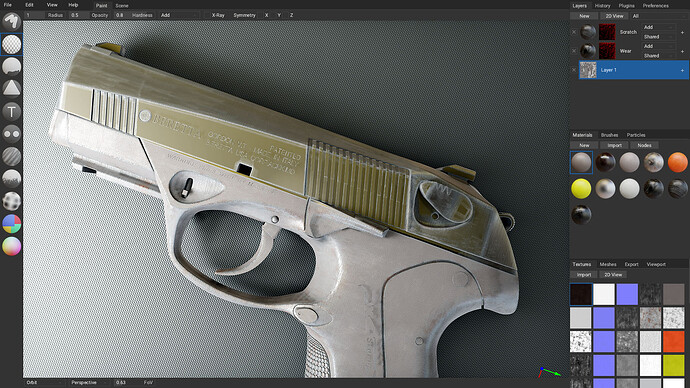This screenshot has width=690, height=388.
Task: Select the Text tool icon
Action: 11,111
